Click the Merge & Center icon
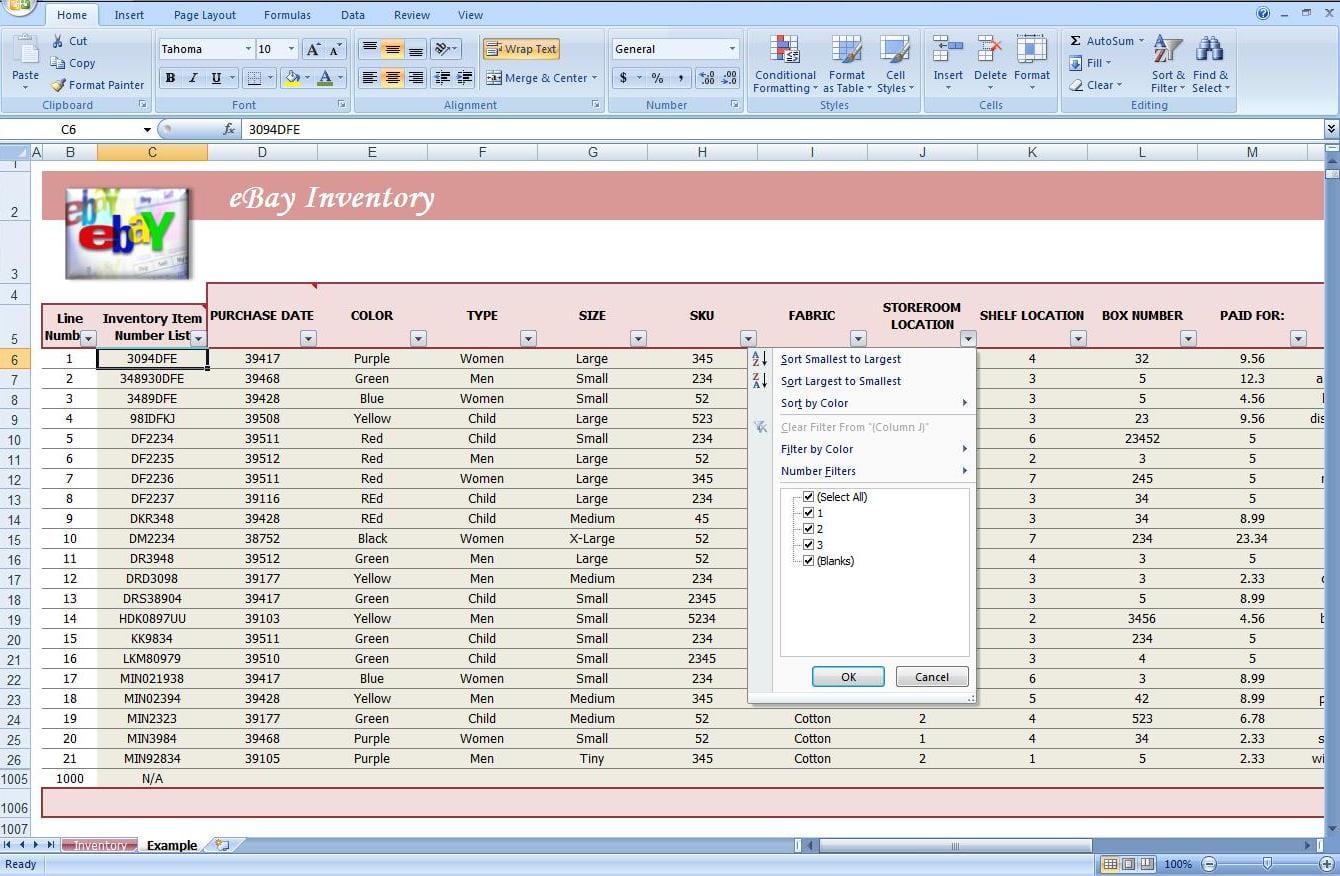 click(x=496, y=78)
